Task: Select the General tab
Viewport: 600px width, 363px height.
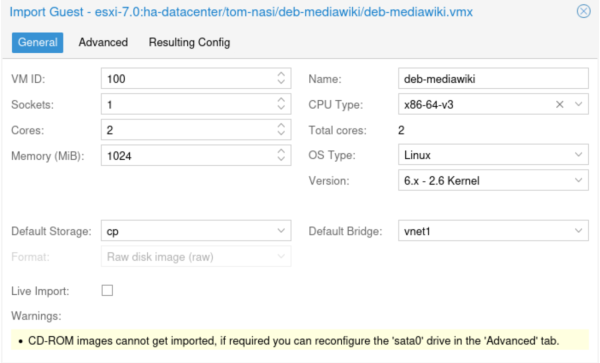Action: (38, 42)
